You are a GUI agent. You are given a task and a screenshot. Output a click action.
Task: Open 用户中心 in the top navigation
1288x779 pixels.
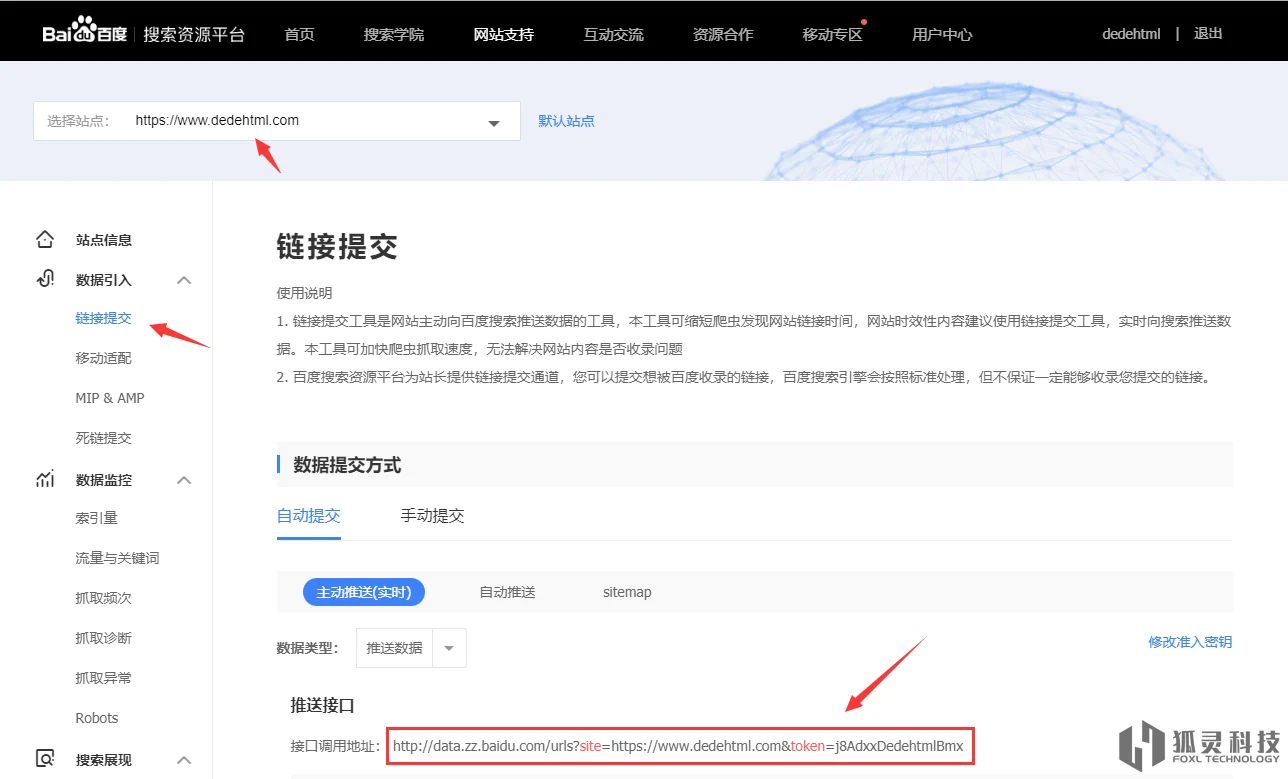coord(942,34)
